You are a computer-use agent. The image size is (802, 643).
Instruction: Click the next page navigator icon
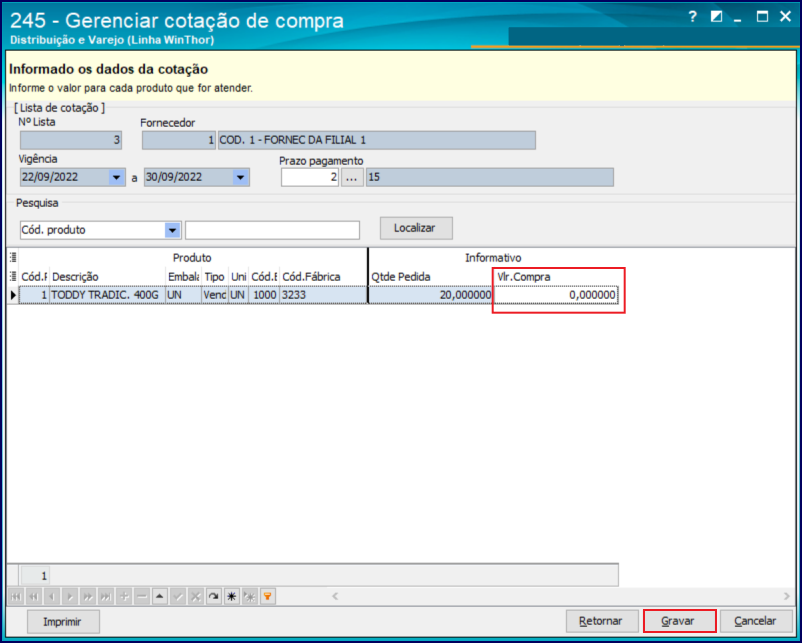(x=87, y=596)
